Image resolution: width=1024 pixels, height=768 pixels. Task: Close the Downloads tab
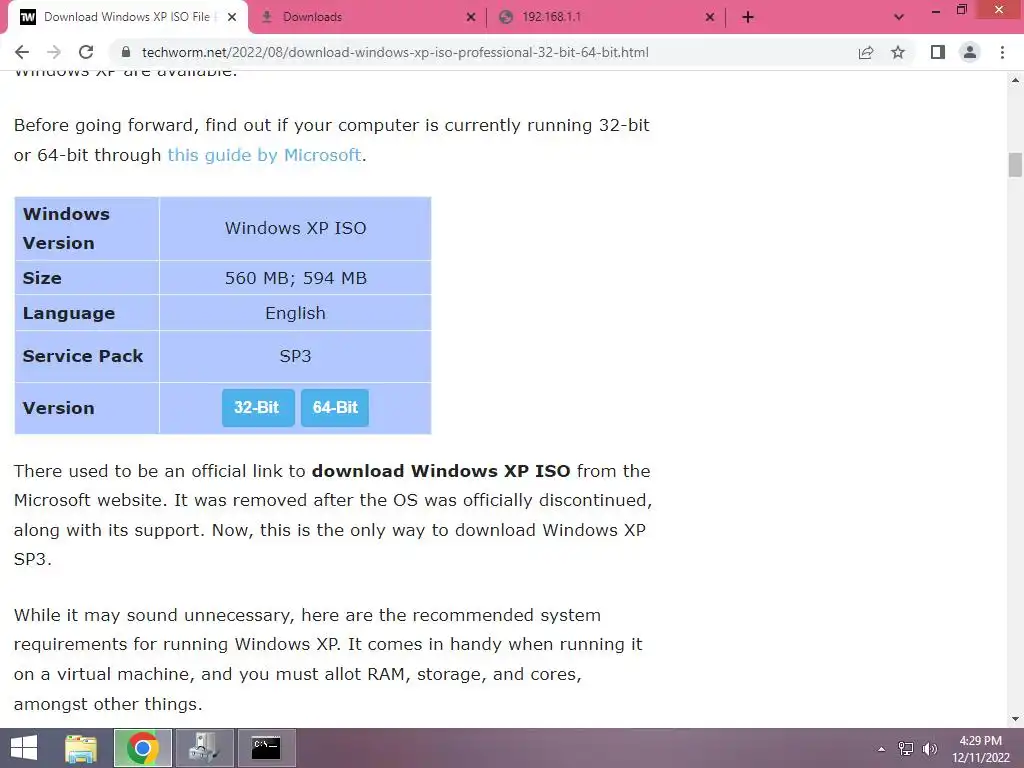tap(471, 17)
